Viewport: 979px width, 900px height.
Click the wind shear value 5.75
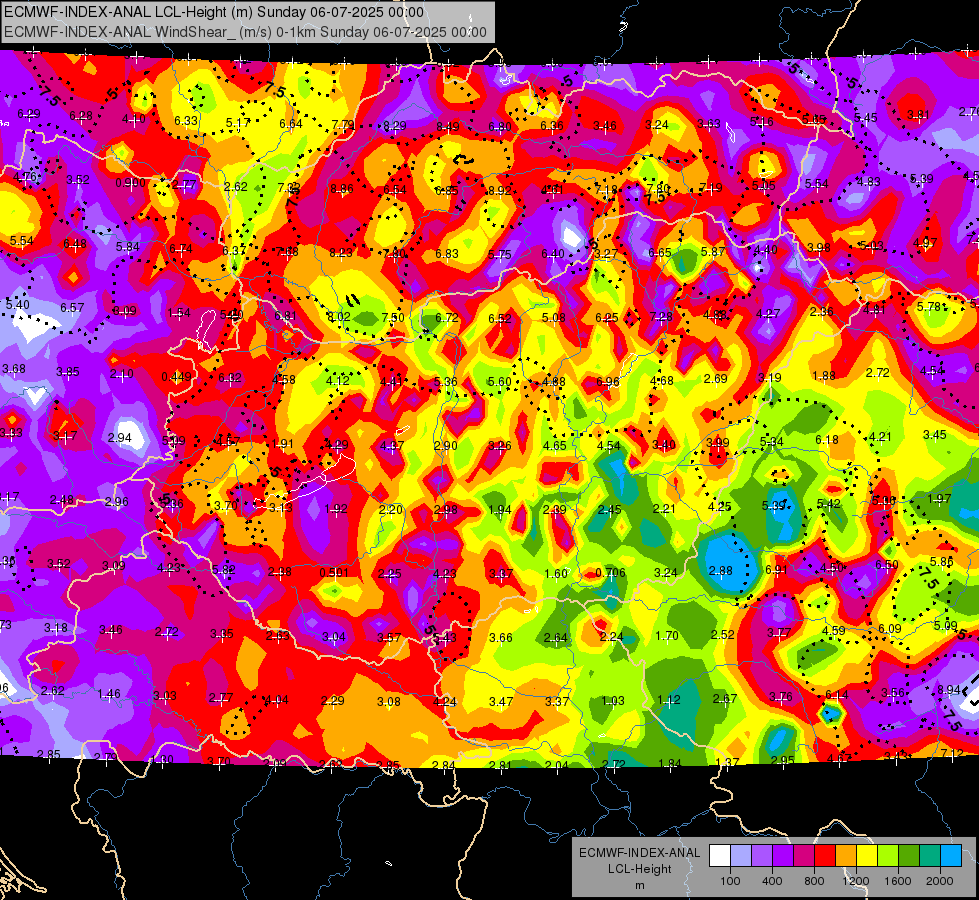(x=499, y=254)
